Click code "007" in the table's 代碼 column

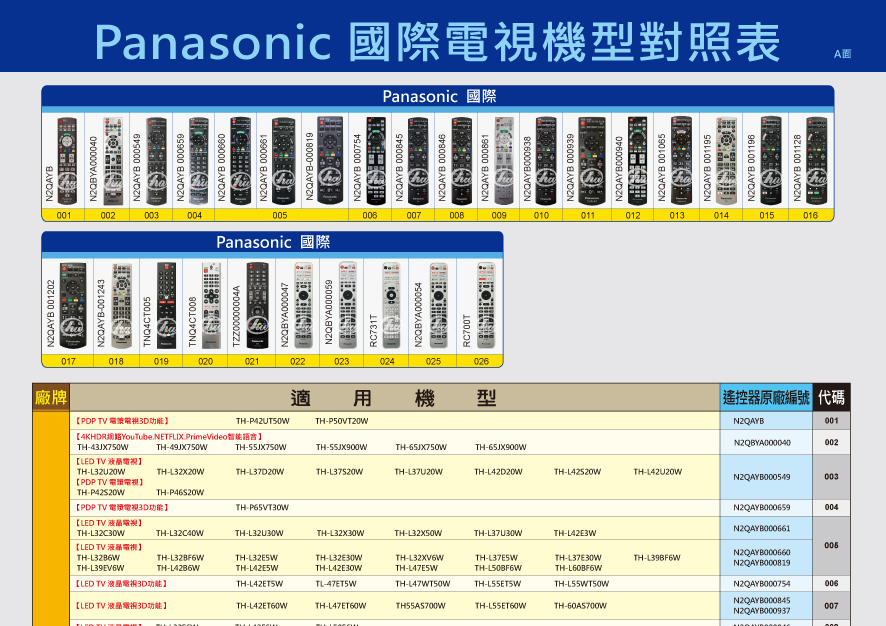[831, 606]
